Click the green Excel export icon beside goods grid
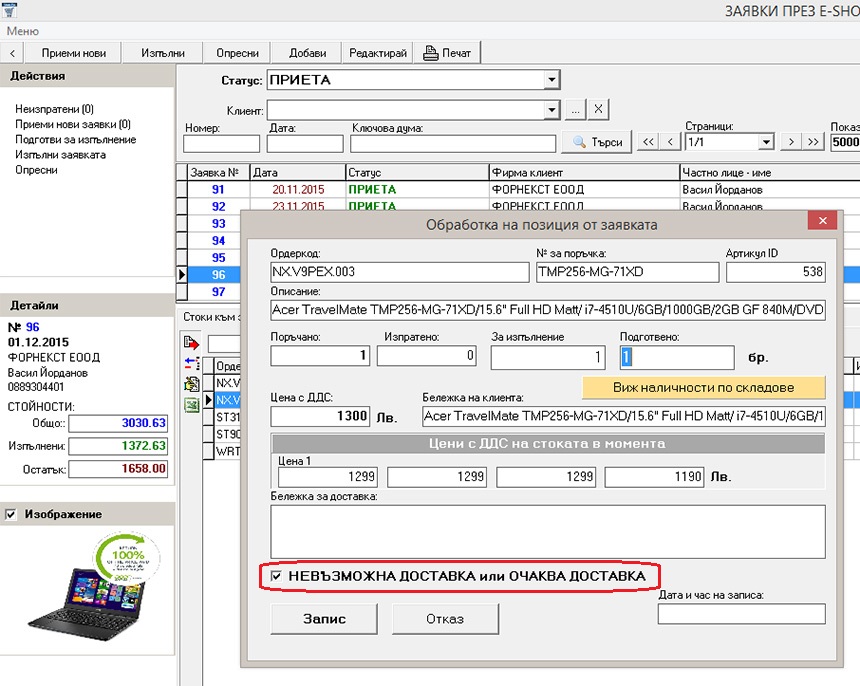The height and width of the screenshot is (686, 860). [191, 405]
